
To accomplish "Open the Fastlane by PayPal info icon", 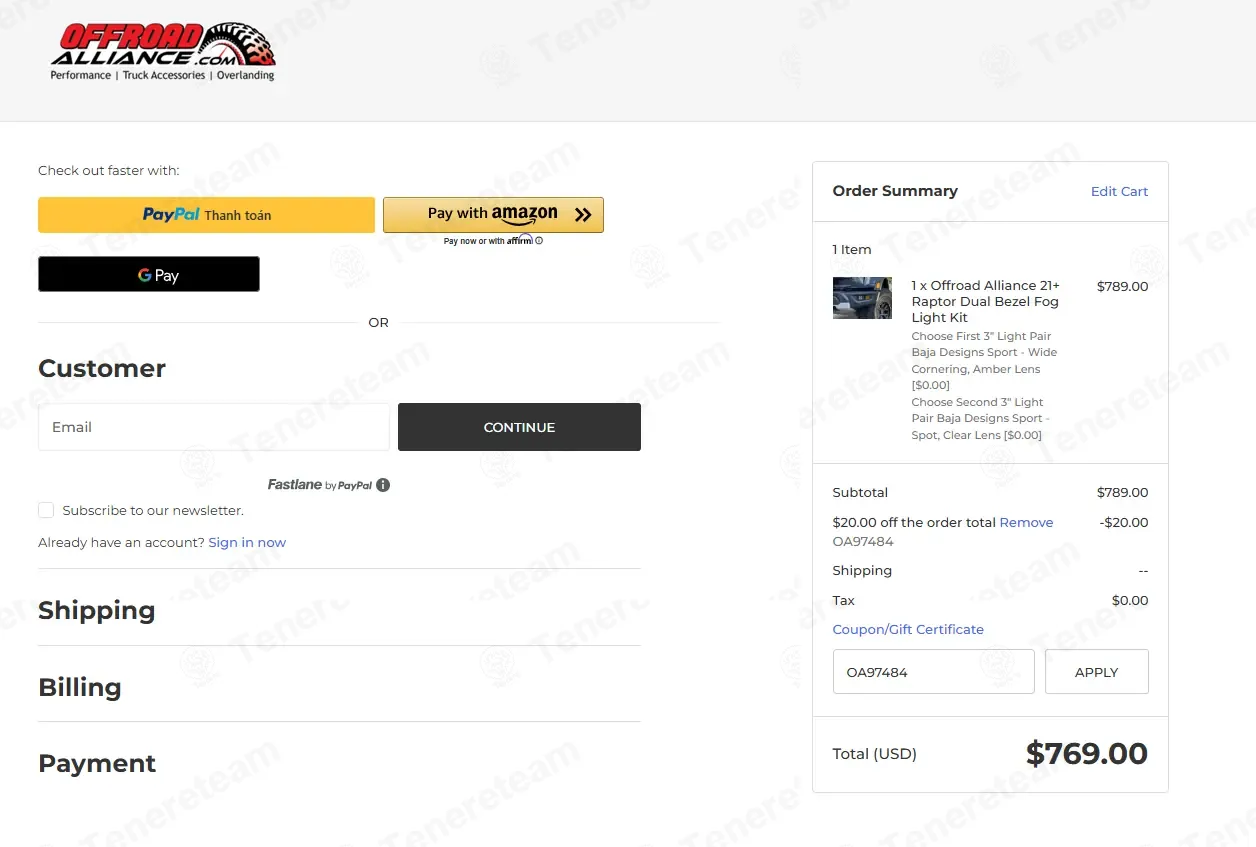I will pyautogui.click(x=383, y=485).
